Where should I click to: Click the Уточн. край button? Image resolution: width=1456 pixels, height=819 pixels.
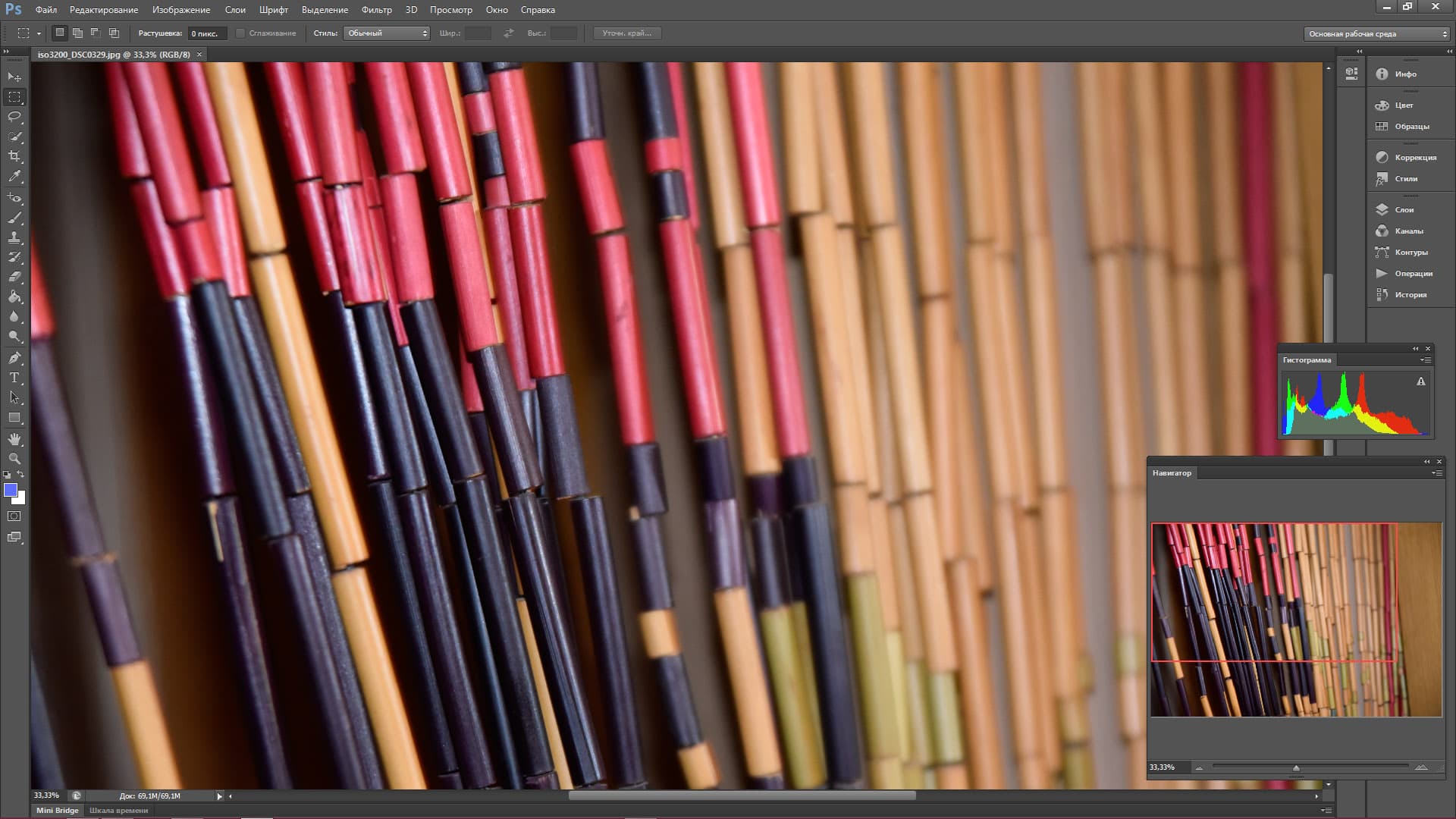627,33
